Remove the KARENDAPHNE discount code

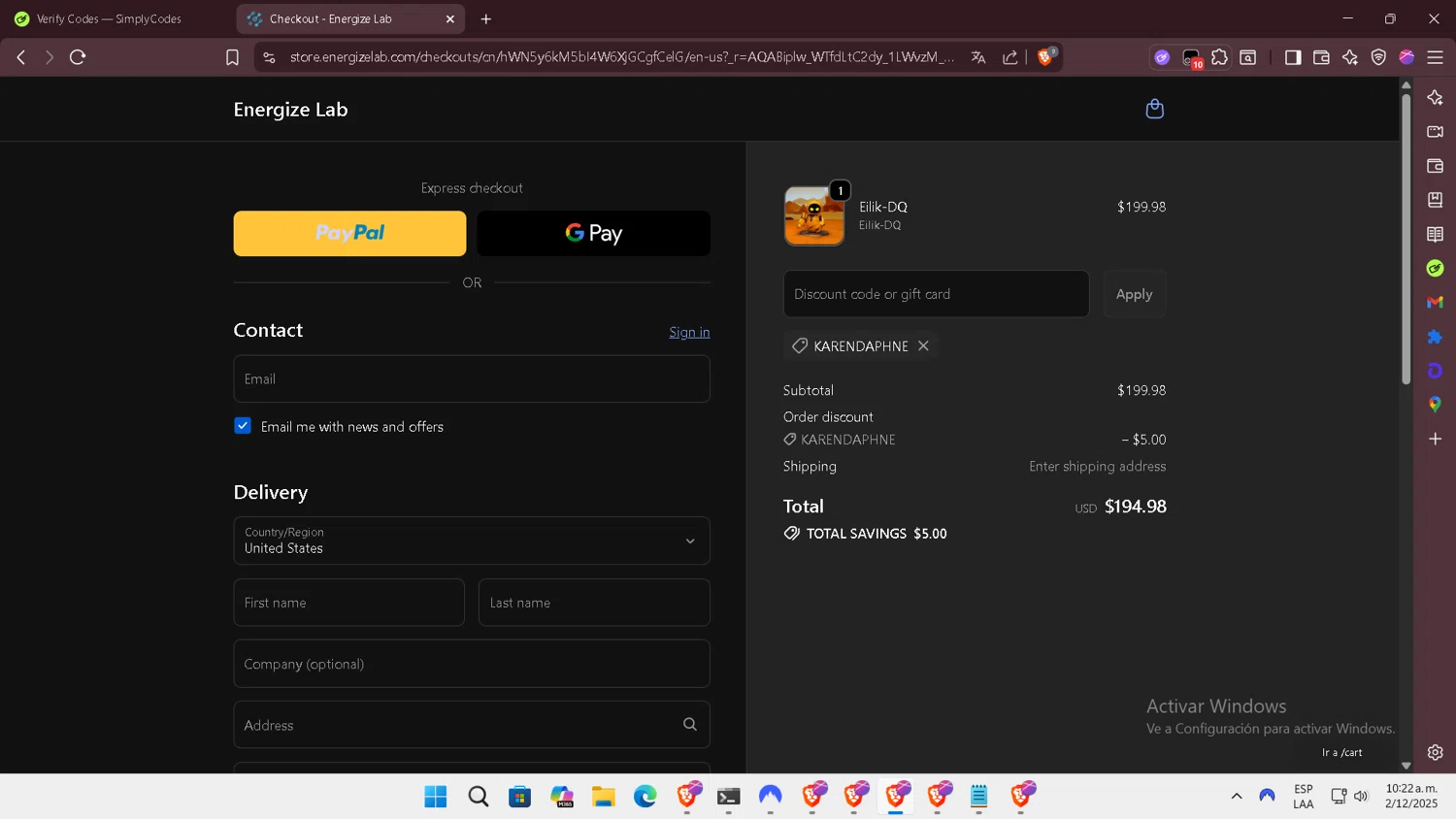coord(923,345)
